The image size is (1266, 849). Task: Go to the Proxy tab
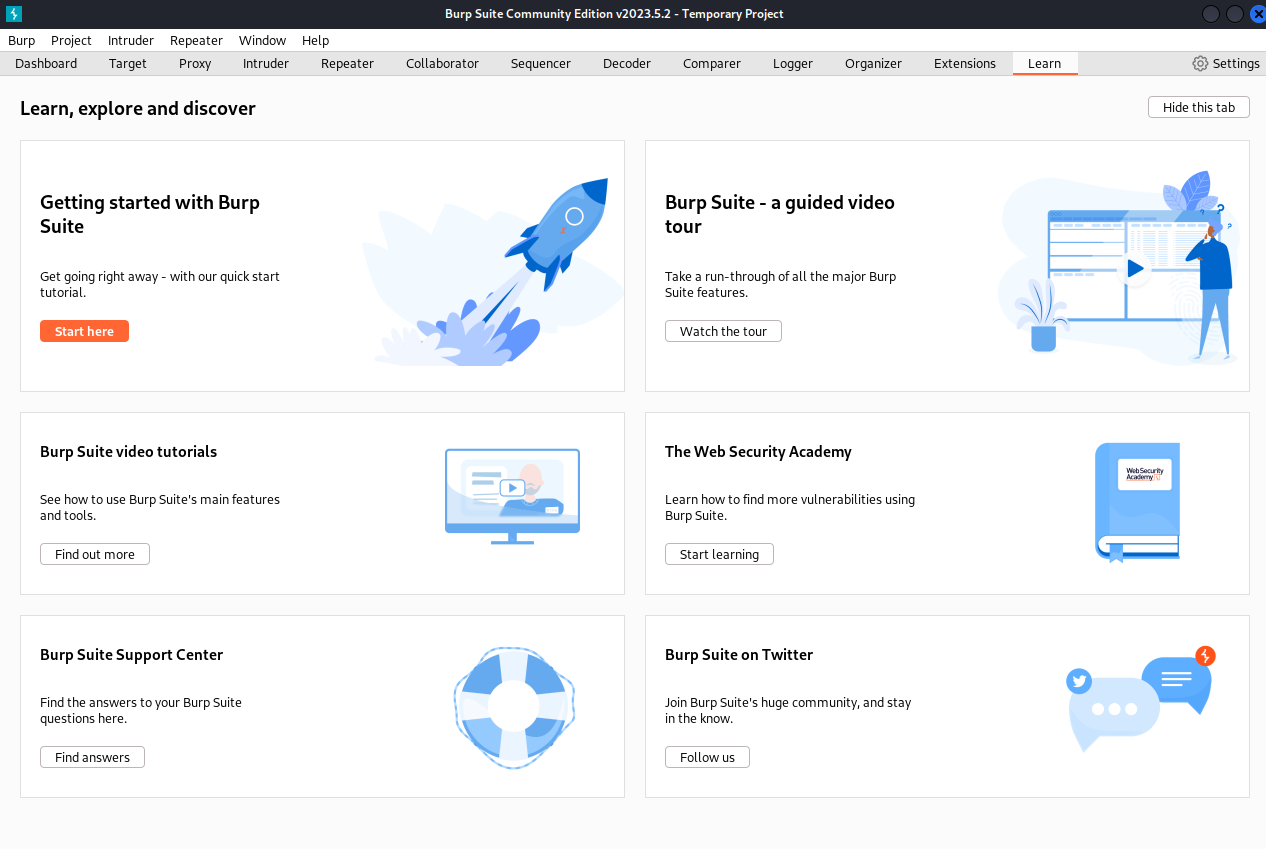click(195, 63)
